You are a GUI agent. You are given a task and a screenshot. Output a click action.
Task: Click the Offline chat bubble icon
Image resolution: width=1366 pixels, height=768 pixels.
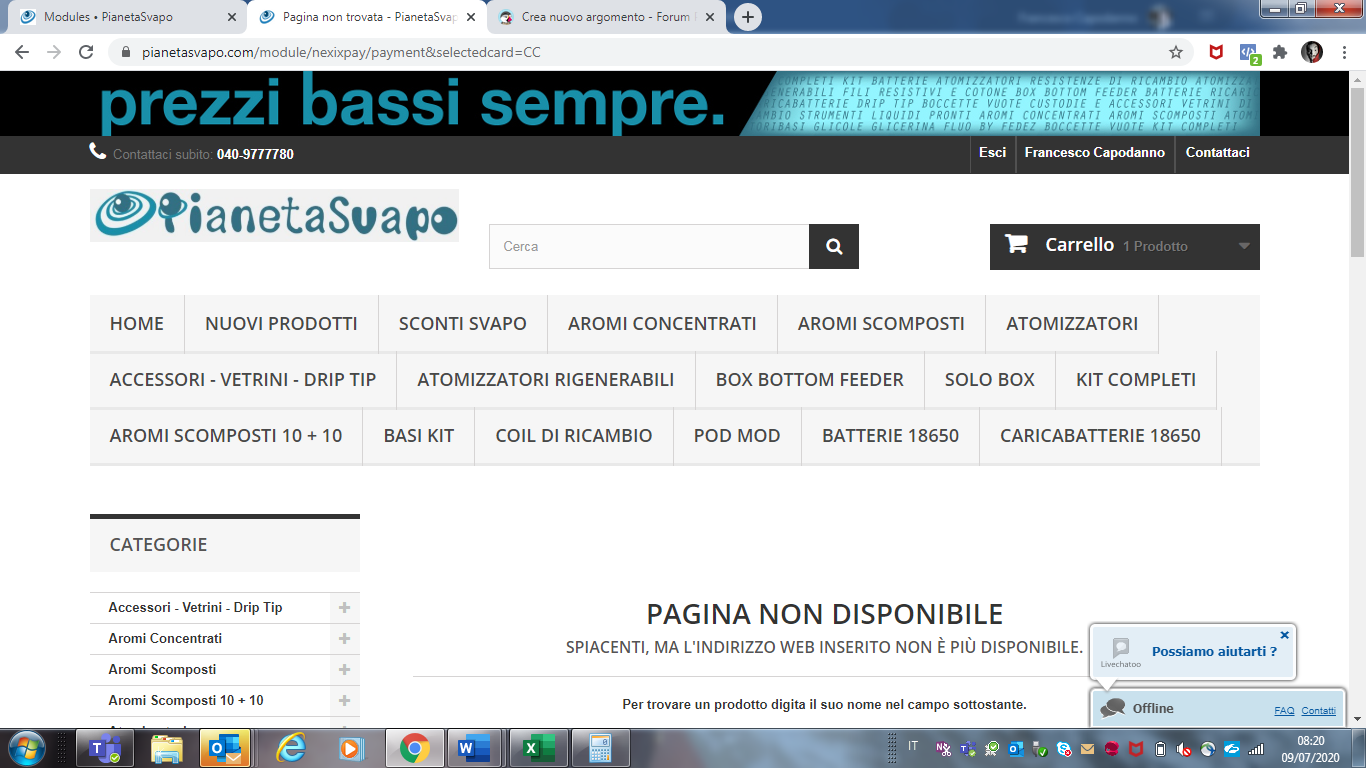point(1112,708)
